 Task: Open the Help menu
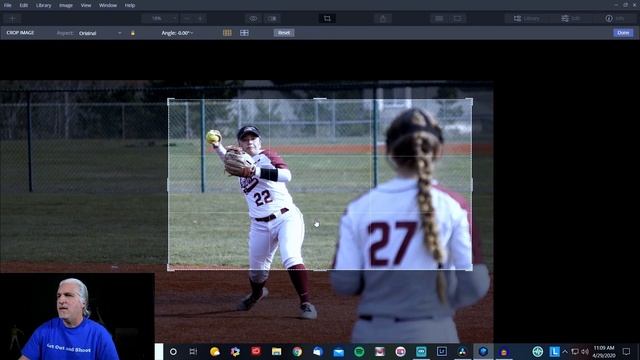[x=130, y=5]
